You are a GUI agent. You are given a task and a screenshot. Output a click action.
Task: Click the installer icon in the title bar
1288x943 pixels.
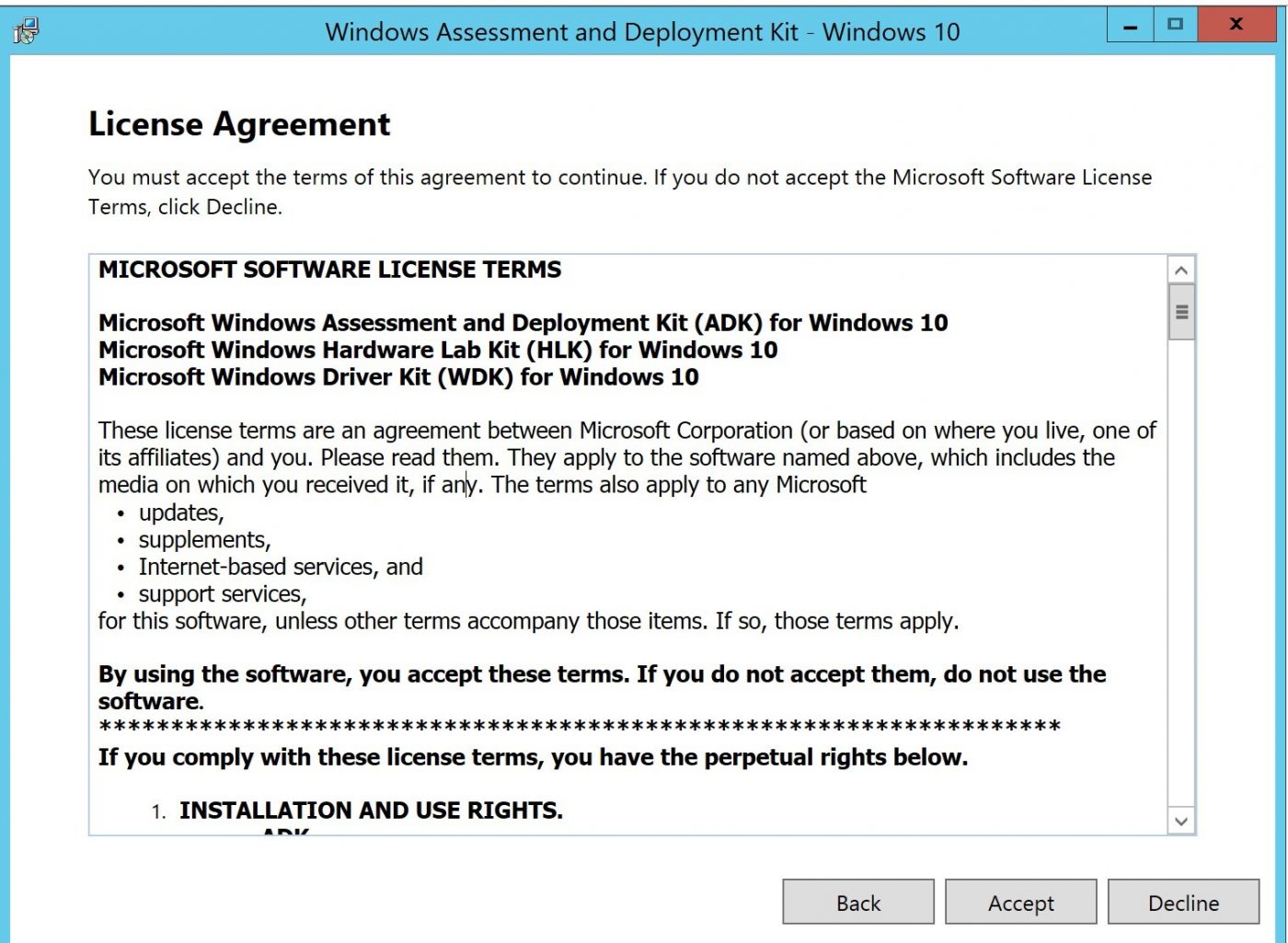point(27,29)
